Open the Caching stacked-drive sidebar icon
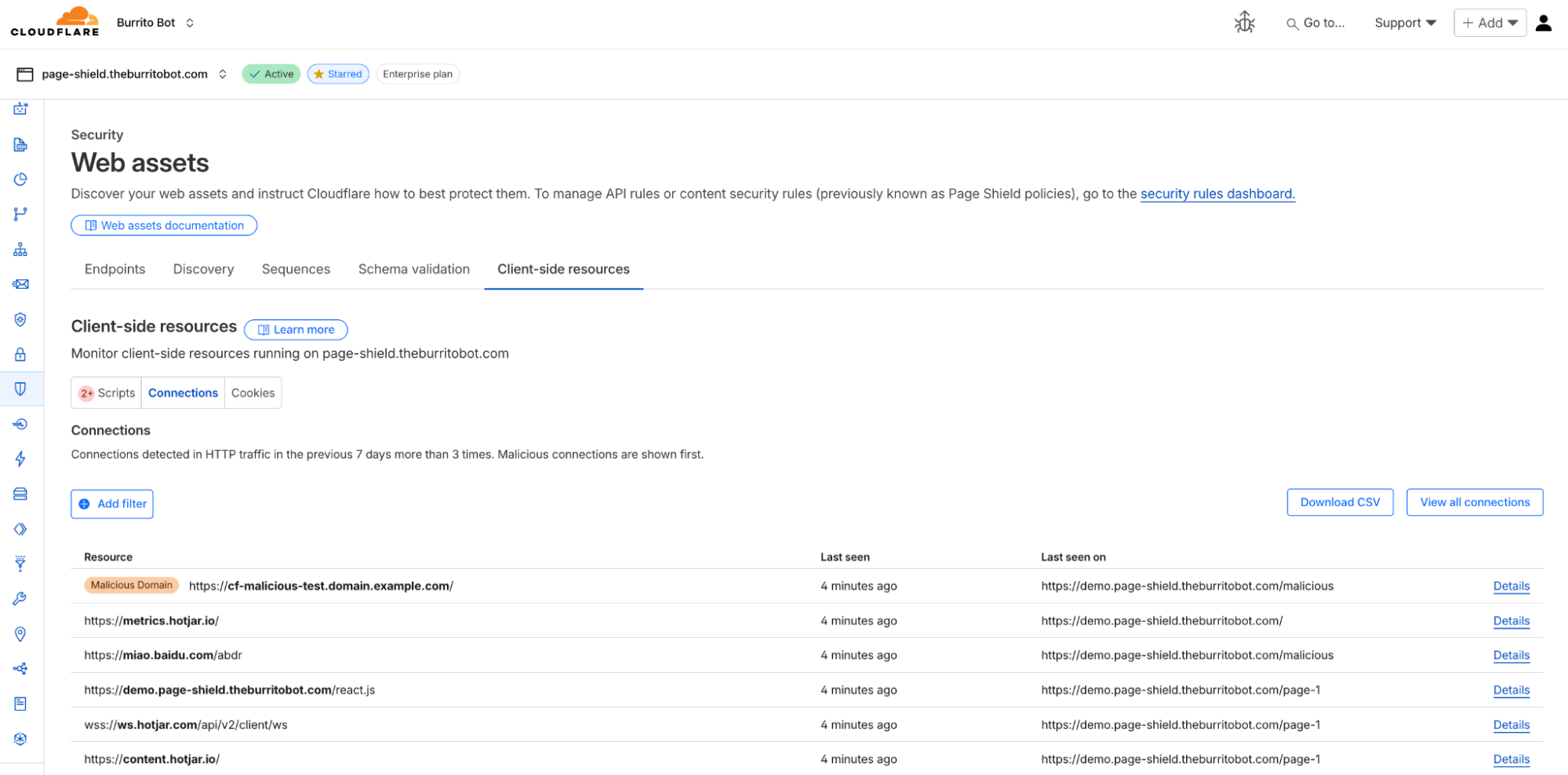 point(20,494)
